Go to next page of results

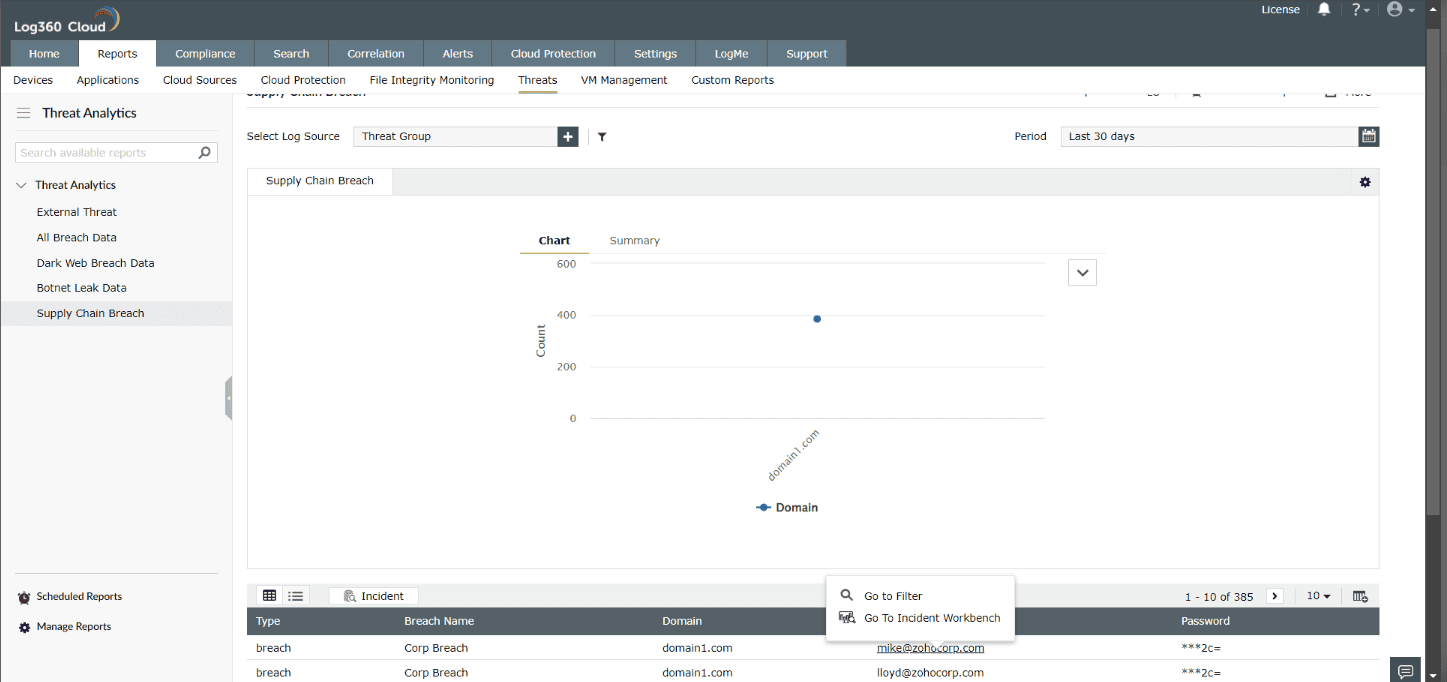tap(1275, 596)
